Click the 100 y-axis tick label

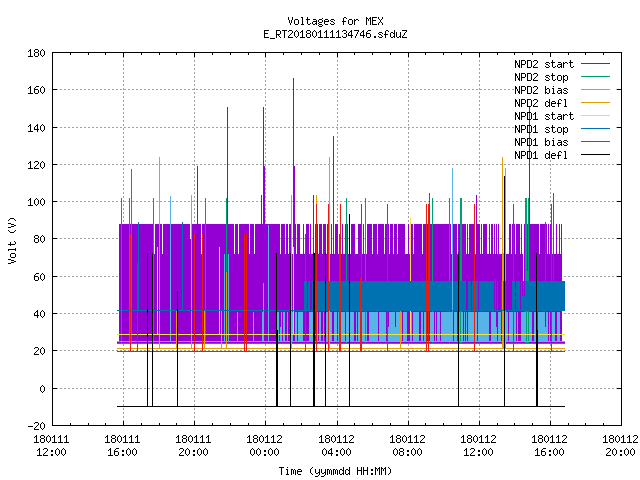click(36, 202)
